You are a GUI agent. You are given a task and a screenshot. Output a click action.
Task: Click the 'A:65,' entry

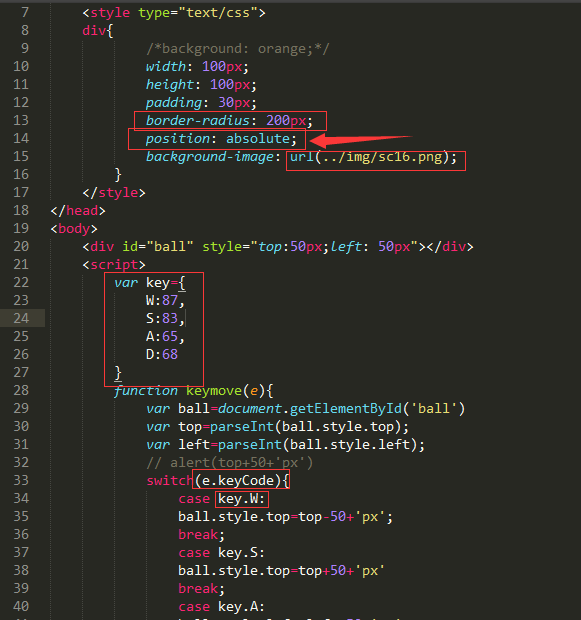point(165,337)
